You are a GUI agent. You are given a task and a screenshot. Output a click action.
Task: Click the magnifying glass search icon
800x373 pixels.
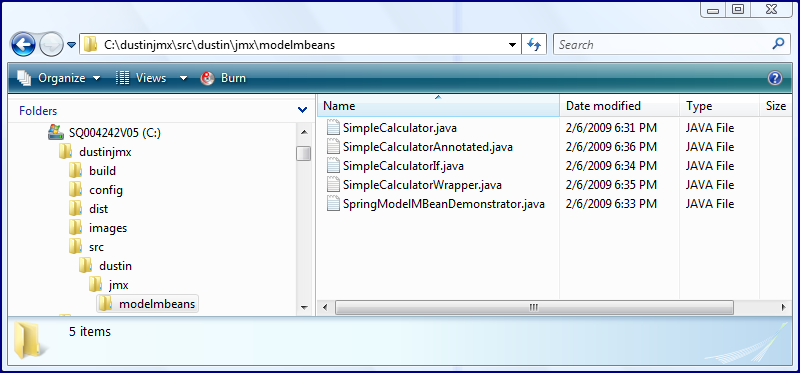click(x=778, y=44)
